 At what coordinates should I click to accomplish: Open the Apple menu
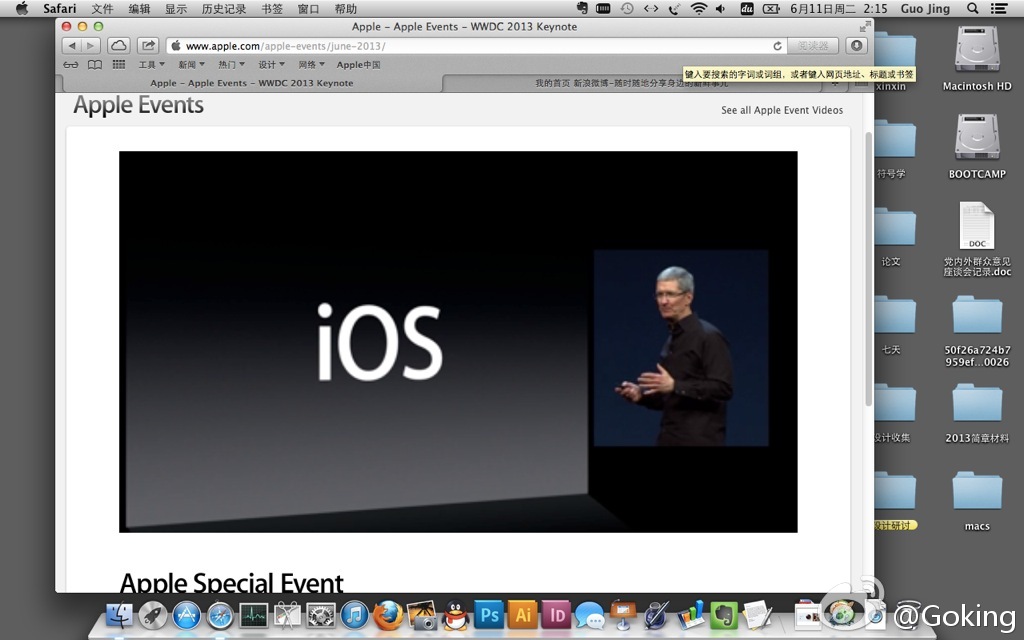(22, 8)
